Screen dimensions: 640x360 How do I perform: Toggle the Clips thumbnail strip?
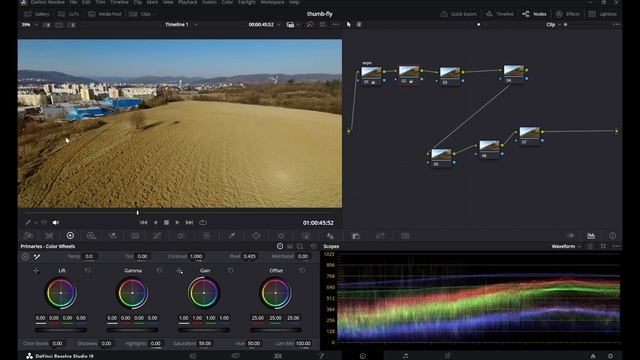point(140,14)
